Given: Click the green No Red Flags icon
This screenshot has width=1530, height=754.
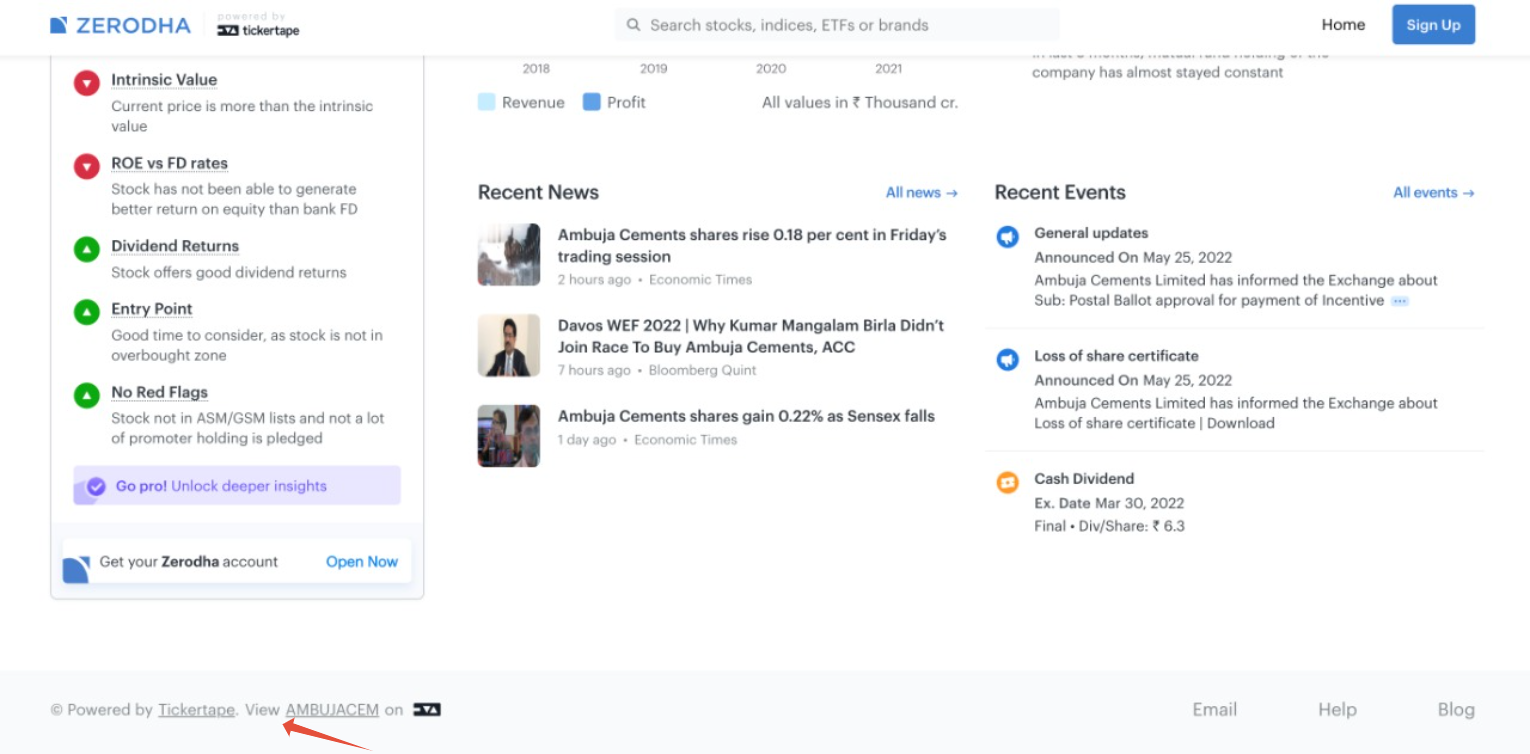Looking at the screenshot, I should (87, 395).
